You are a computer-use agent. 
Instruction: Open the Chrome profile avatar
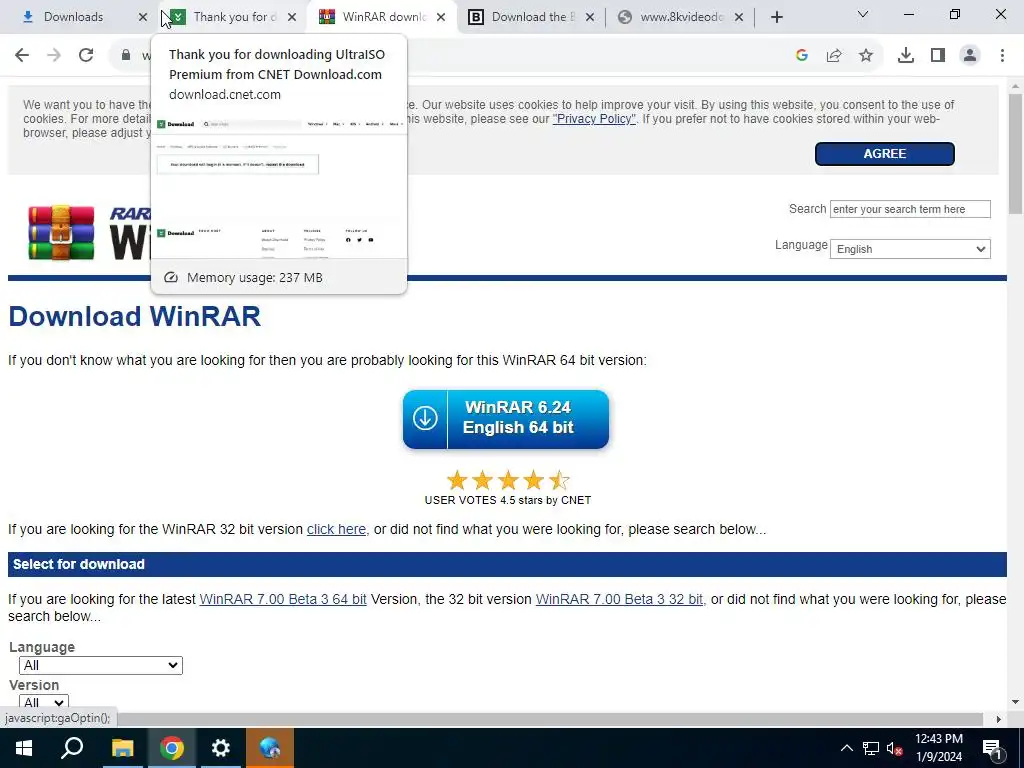point(970,56)
